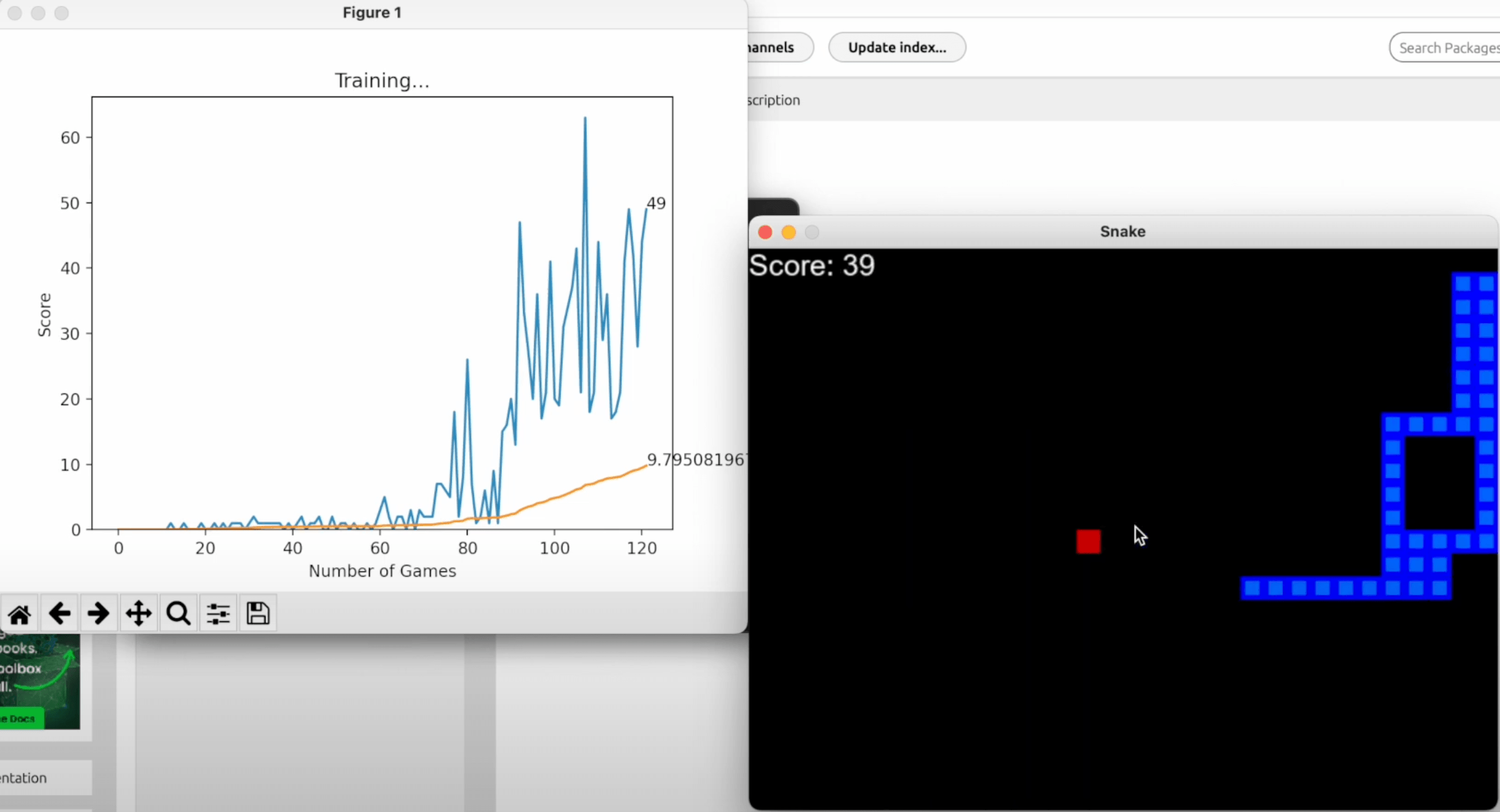Click the Snake window title bar
The height and width of the screenshot is (812, 1500).
1122,232
